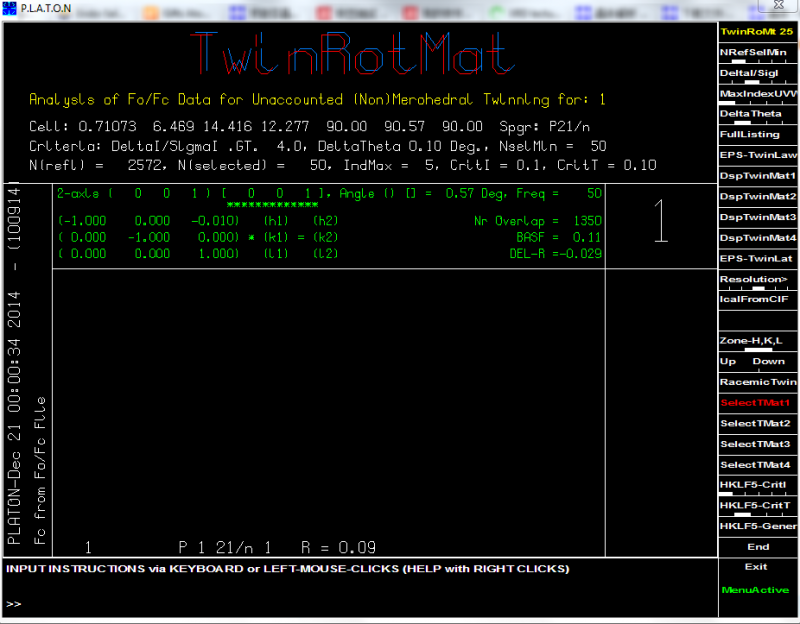Adjust the NRefSelMin slider
This screenshot has width=800, height=624.
pos(757,53)
